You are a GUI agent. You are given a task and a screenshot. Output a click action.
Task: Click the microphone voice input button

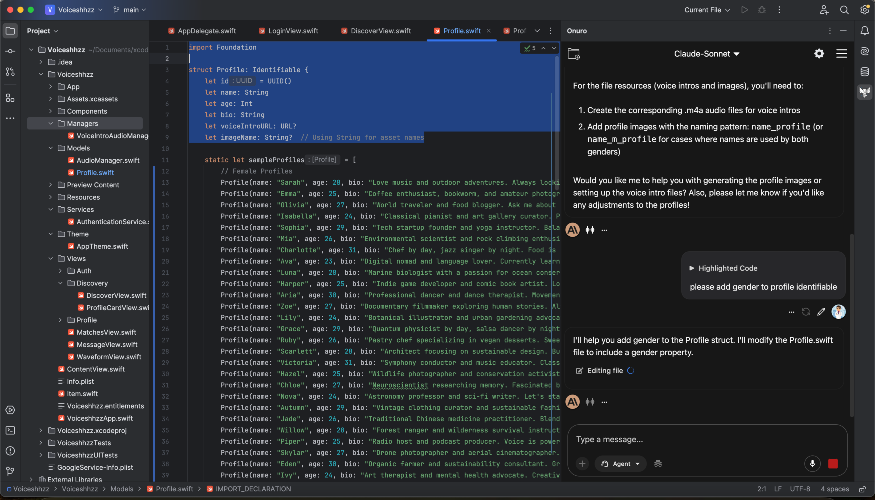[x=811, y=463]
